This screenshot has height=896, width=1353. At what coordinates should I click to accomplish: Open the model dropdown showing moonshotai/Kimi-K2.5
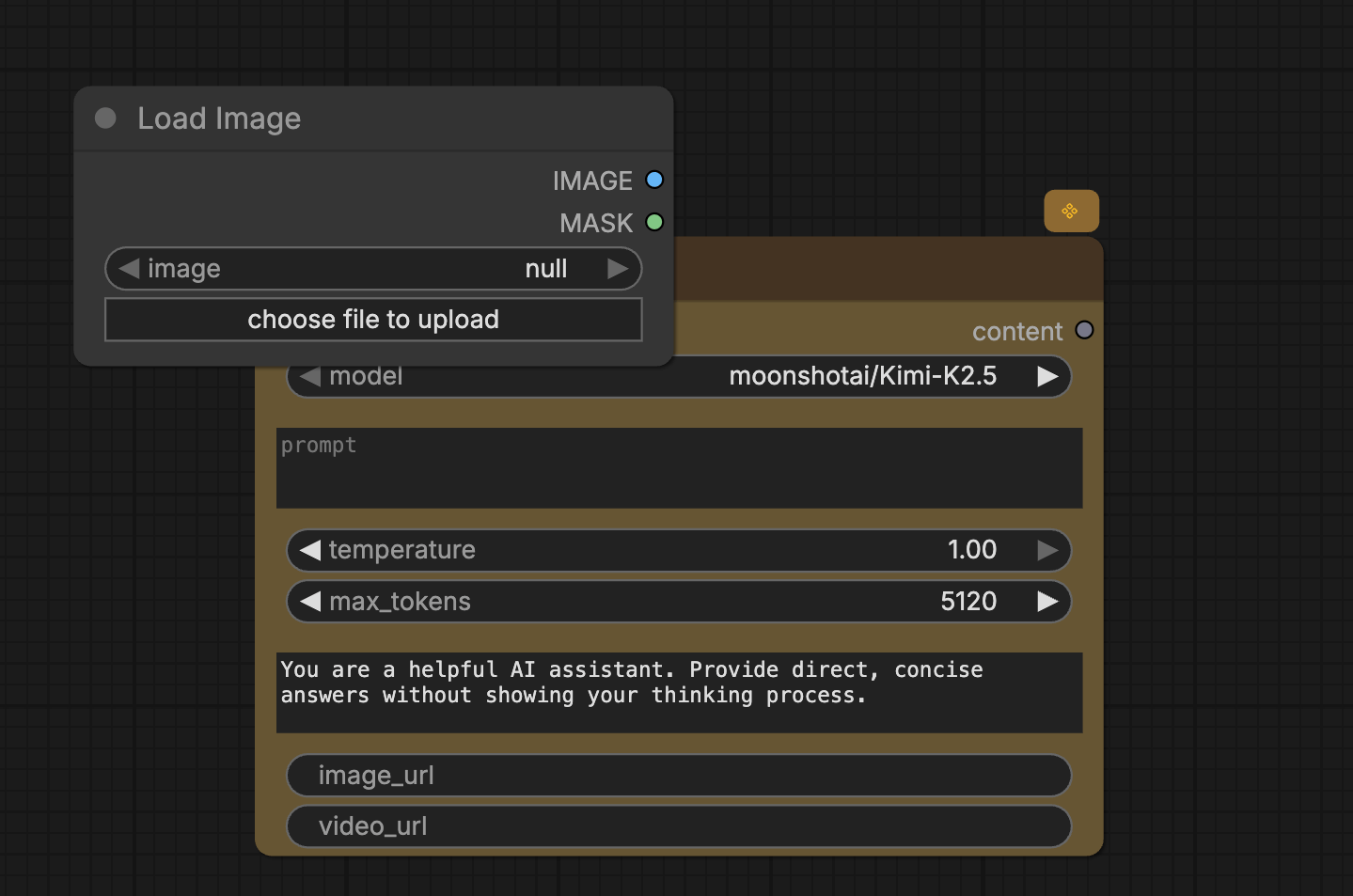(678, 376)
